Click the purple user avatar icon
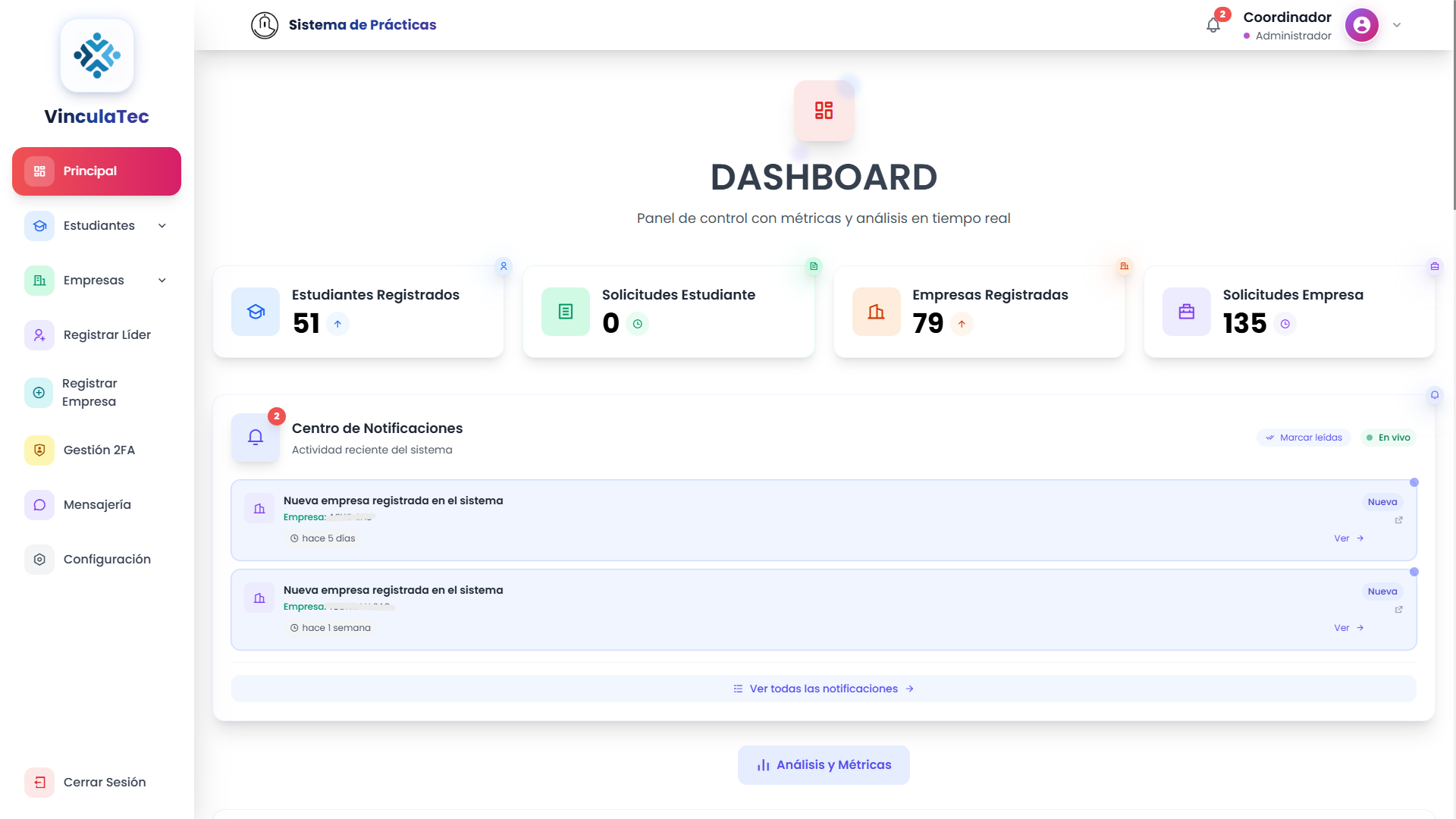The image size is (1456, 819). 1361,25
